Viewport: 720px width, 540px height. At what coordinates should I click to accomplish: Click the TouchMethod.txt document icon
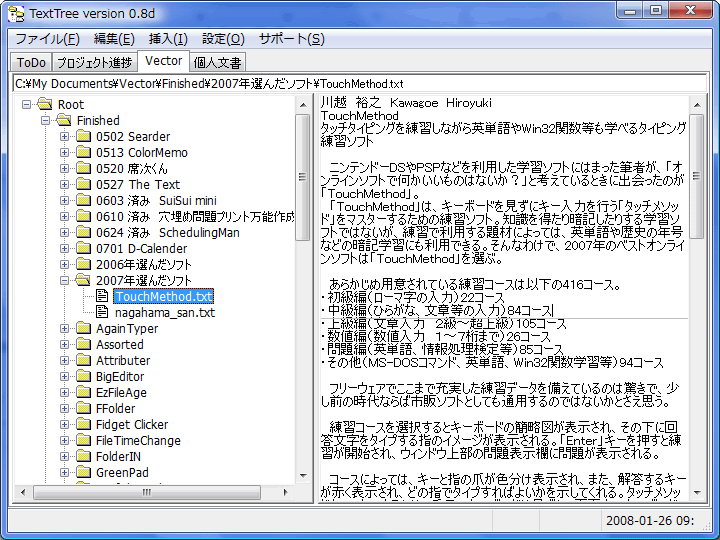point(102,296)
